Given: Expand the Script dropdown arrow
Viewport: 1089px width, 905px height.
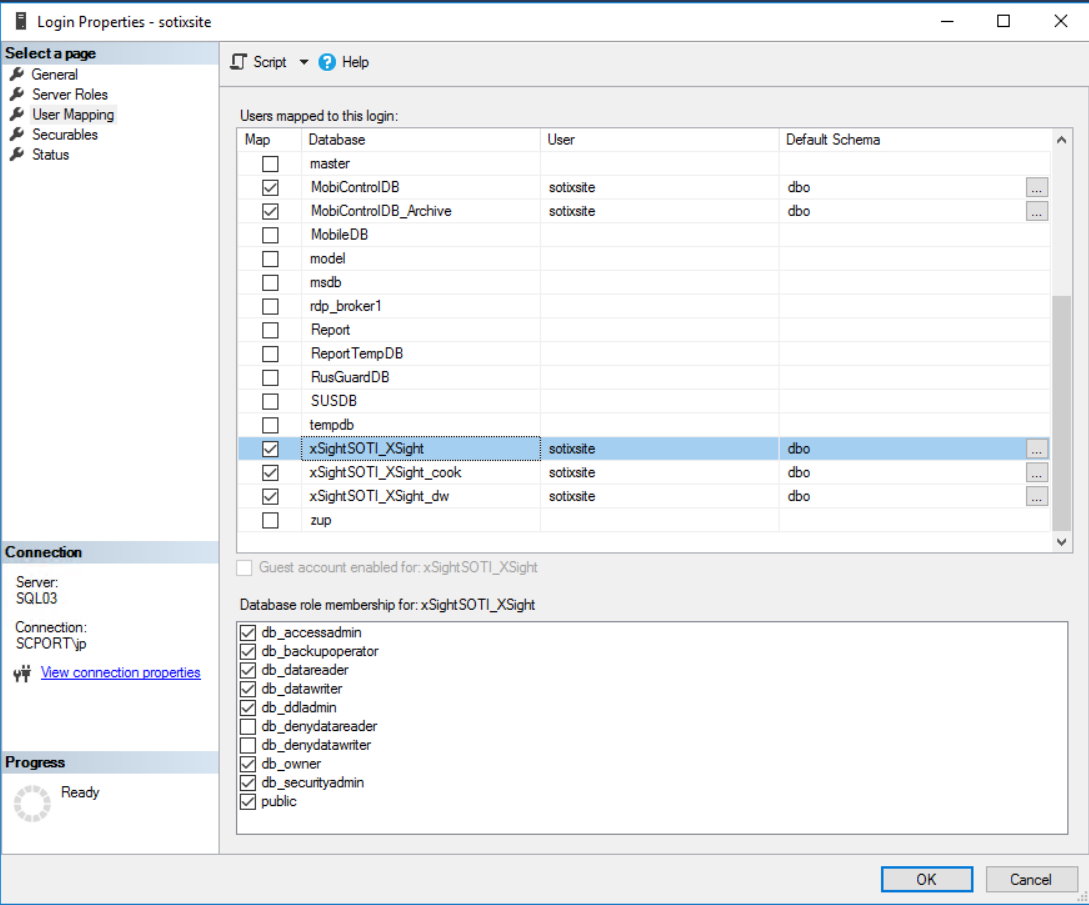Looking at the screenshot, I should [x=304, y=62].
